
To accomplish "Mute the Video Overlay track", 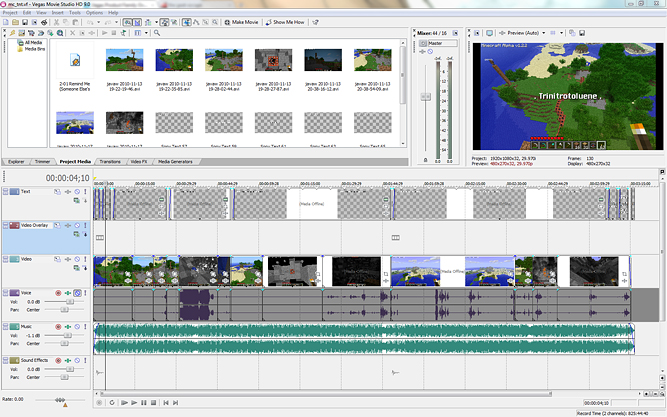I will click(x=77, y=226).
